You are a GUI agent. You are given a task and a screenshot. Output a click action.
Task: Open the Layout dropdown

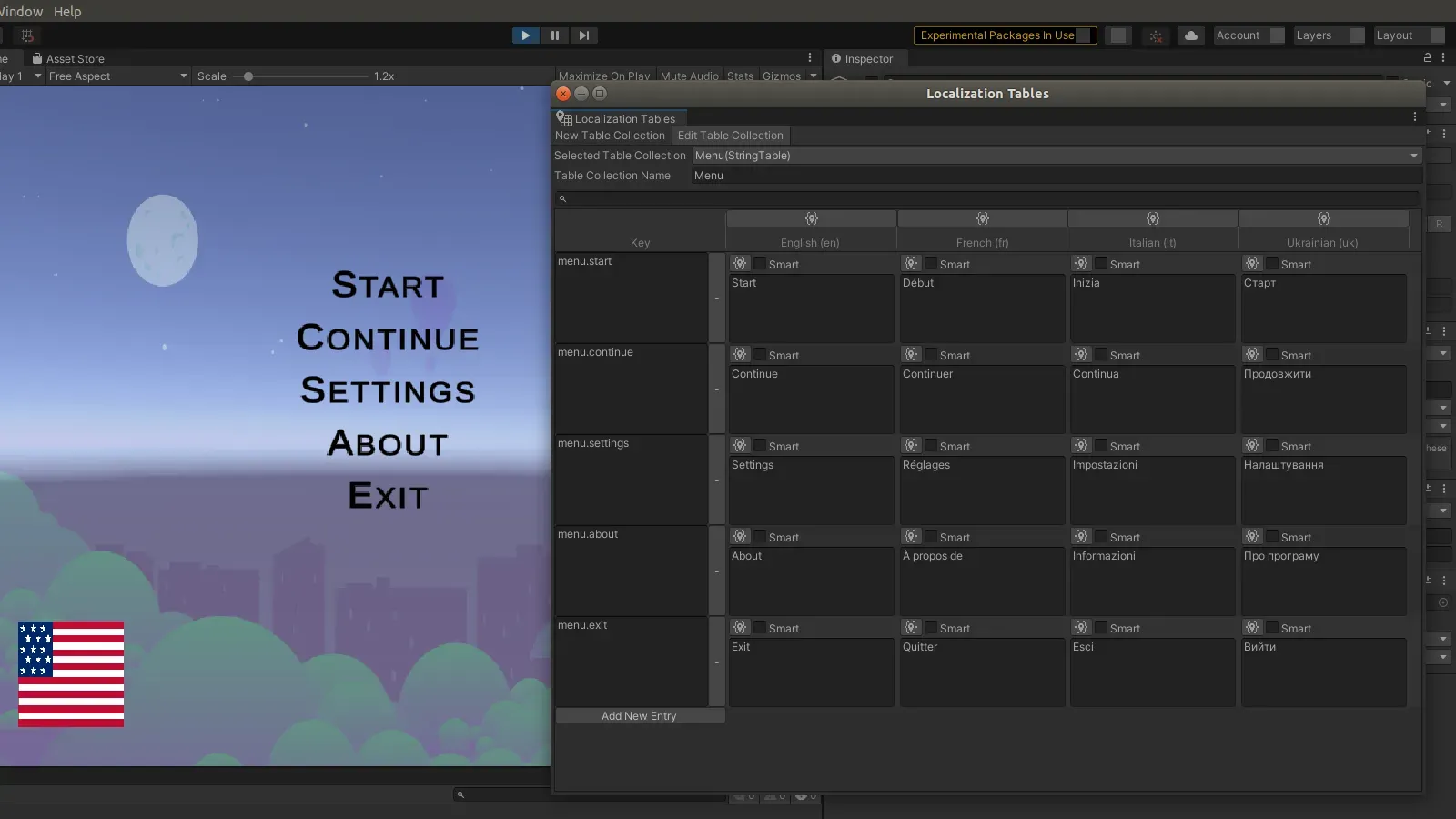point(1409,35)
